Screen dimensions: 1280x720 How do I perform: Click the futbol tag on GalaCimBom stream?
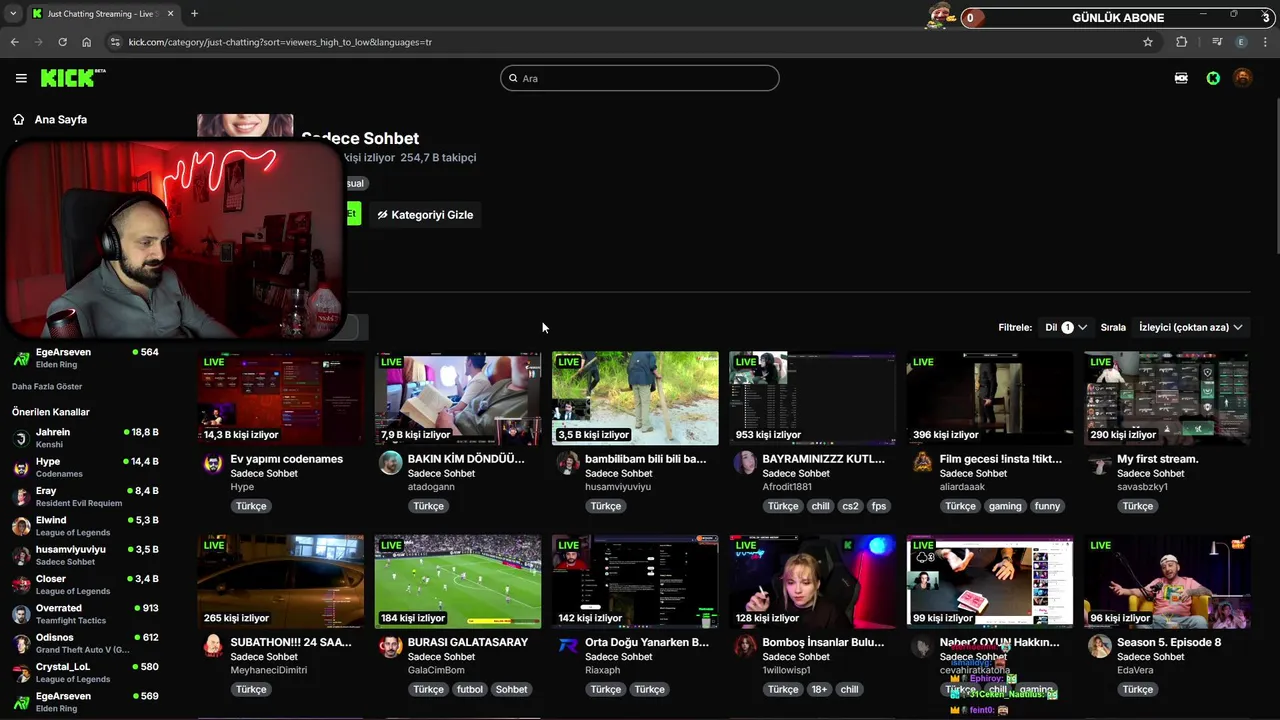pos(469,689)
